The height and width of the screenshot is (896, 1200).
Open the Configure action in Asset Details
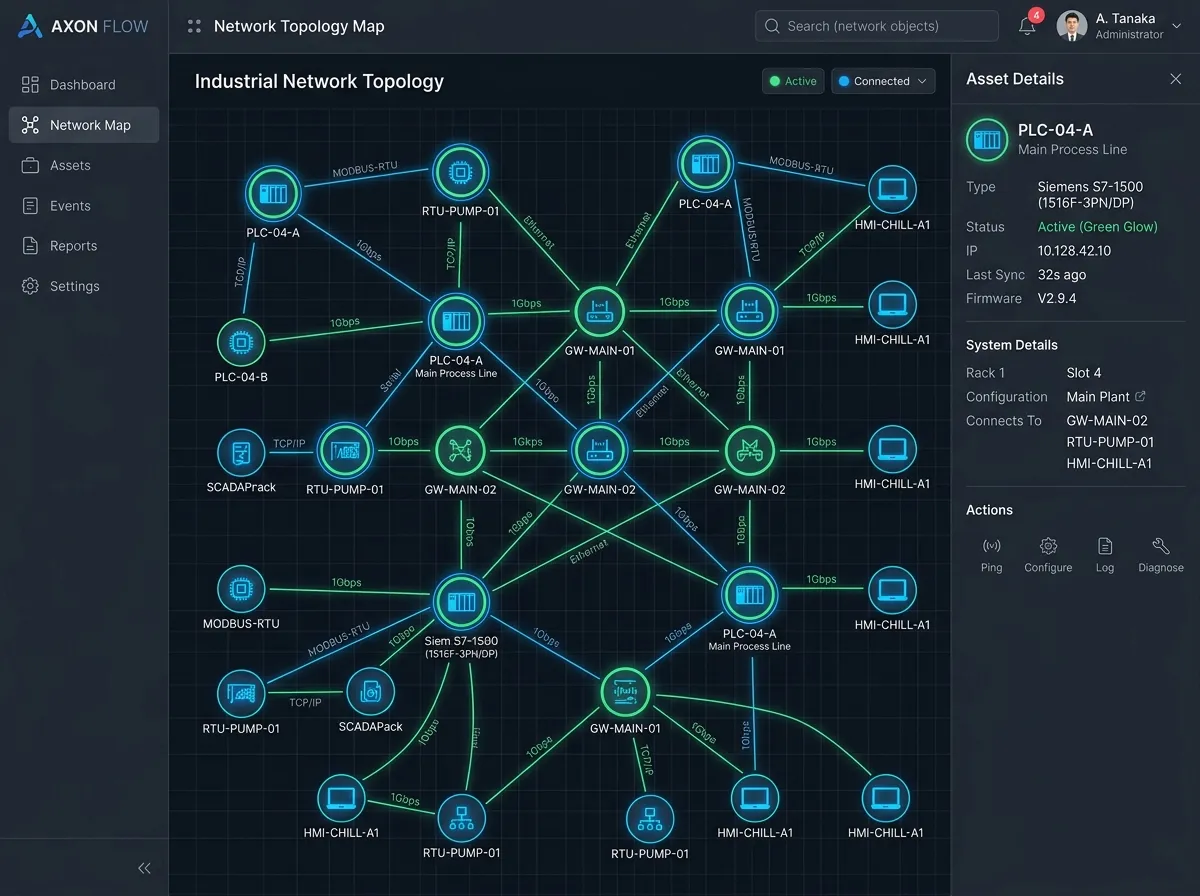pos(1048,555)
